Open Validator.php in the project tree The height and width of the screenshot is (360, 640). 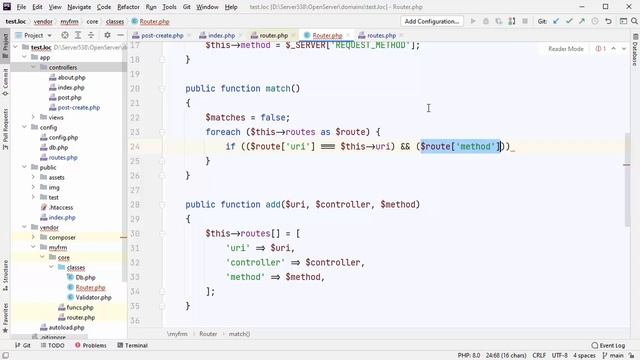[93, 297]
